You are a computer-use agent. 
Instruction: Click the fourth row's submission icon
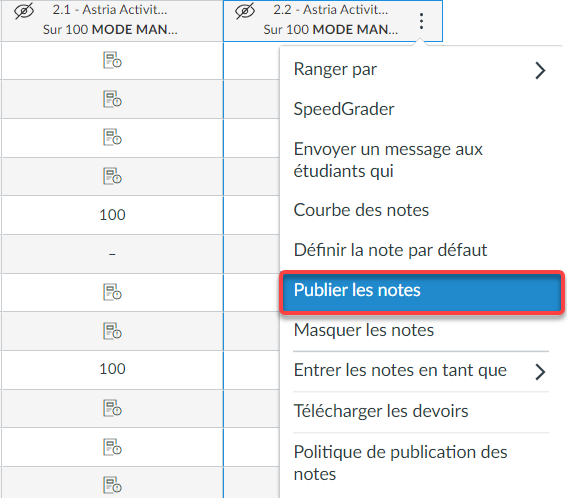[x=112, y=176]
